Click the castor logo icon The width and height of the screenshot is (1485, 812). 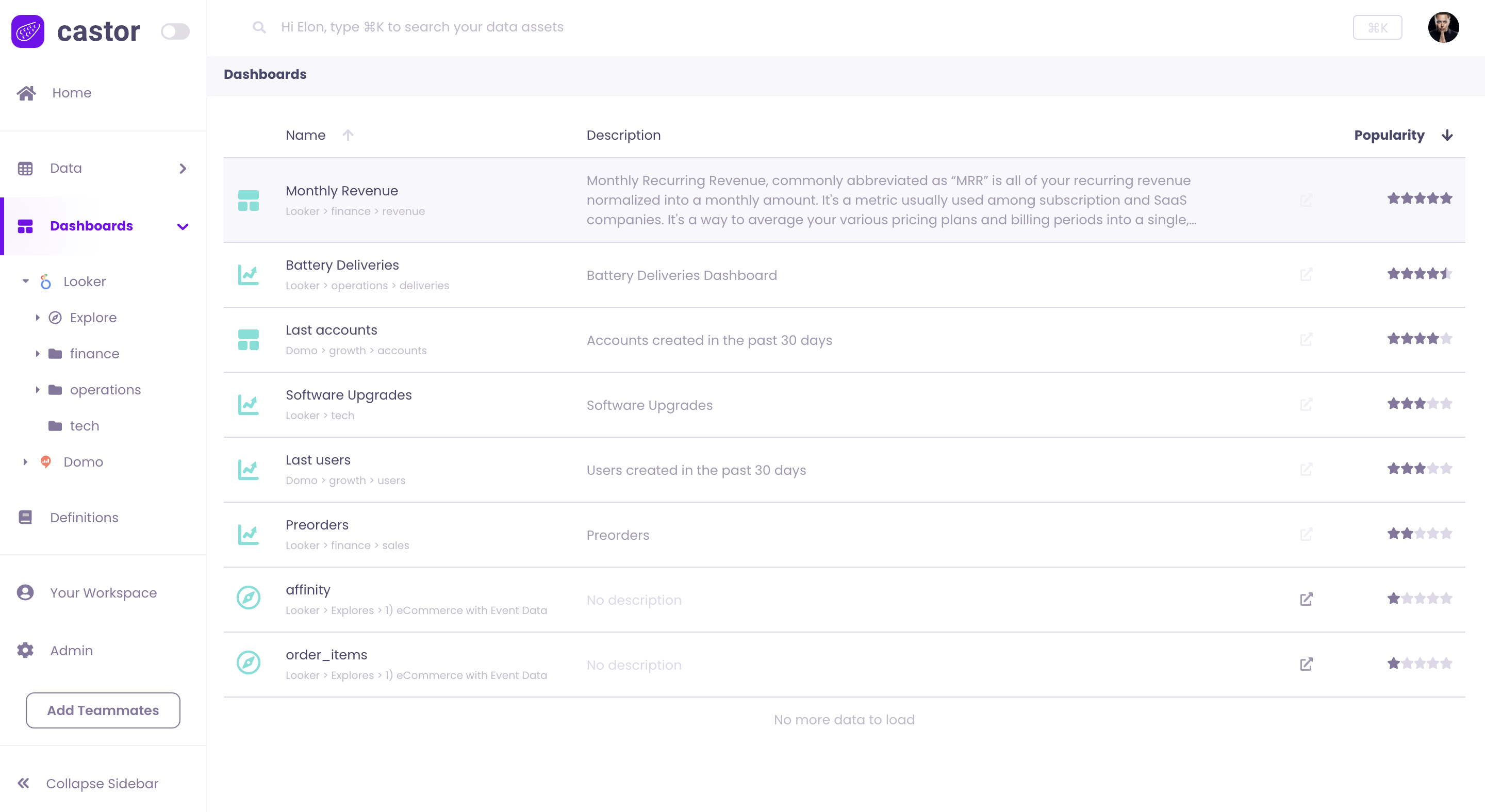(28, 31)
